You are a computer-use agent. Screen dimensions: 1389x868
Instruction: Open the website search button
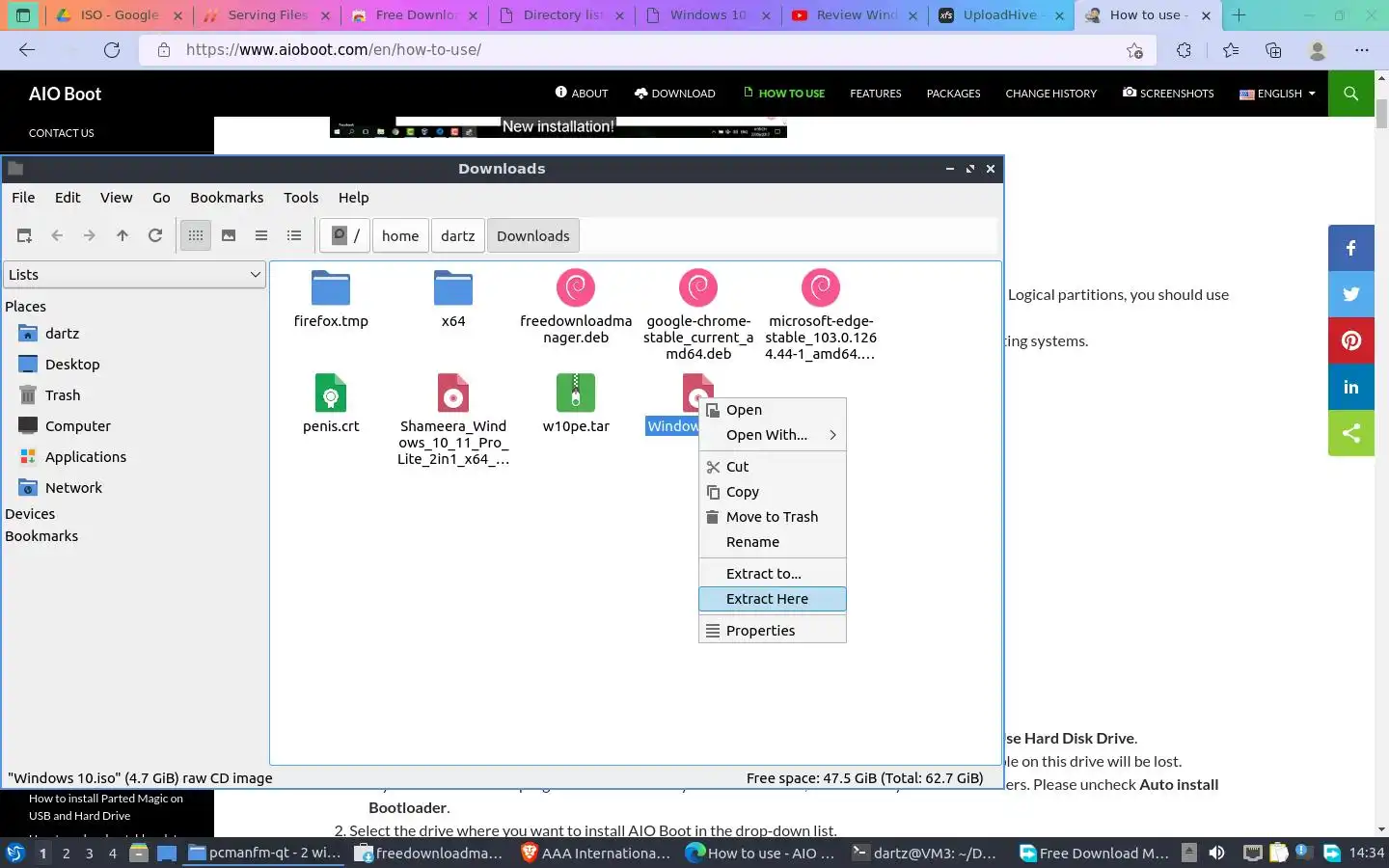click(1350, 94)
